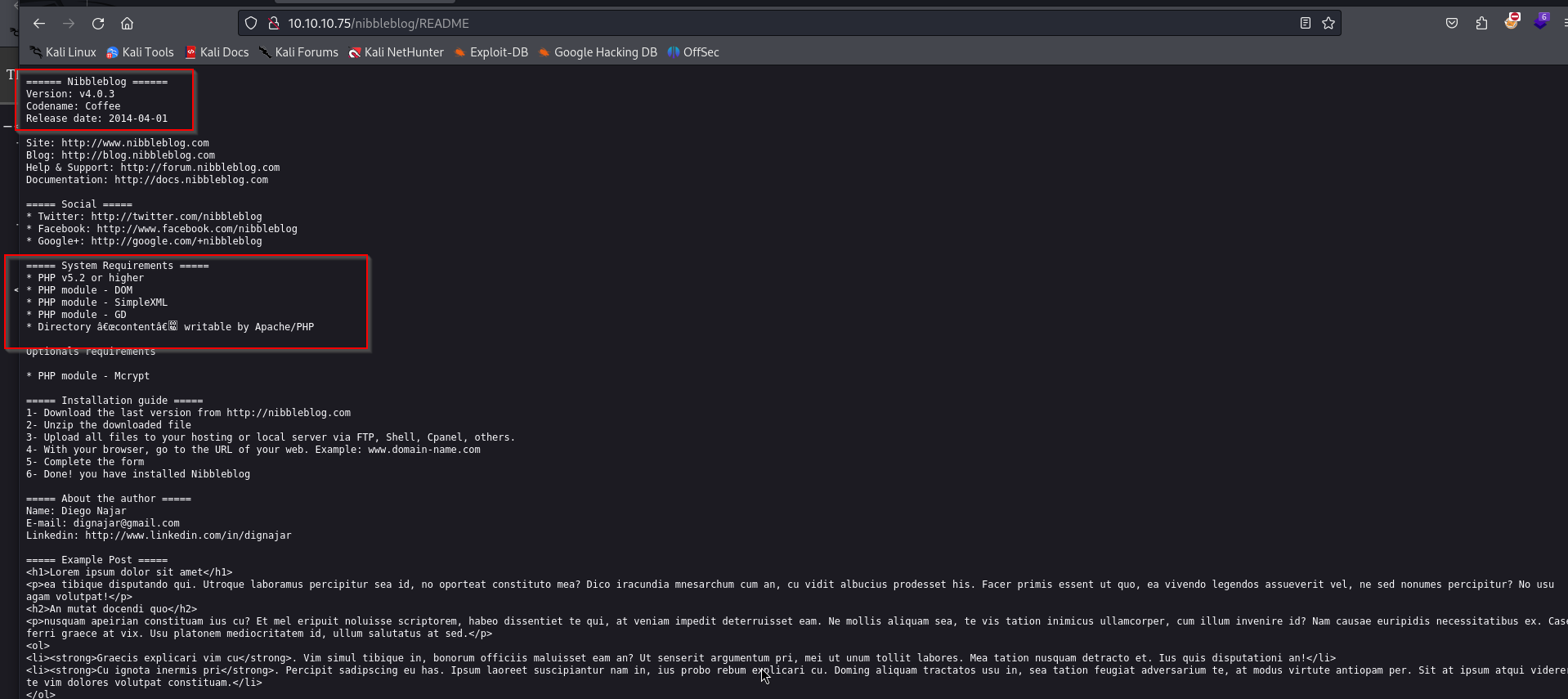Open the tracking protection shield icon

coord(251,24)
